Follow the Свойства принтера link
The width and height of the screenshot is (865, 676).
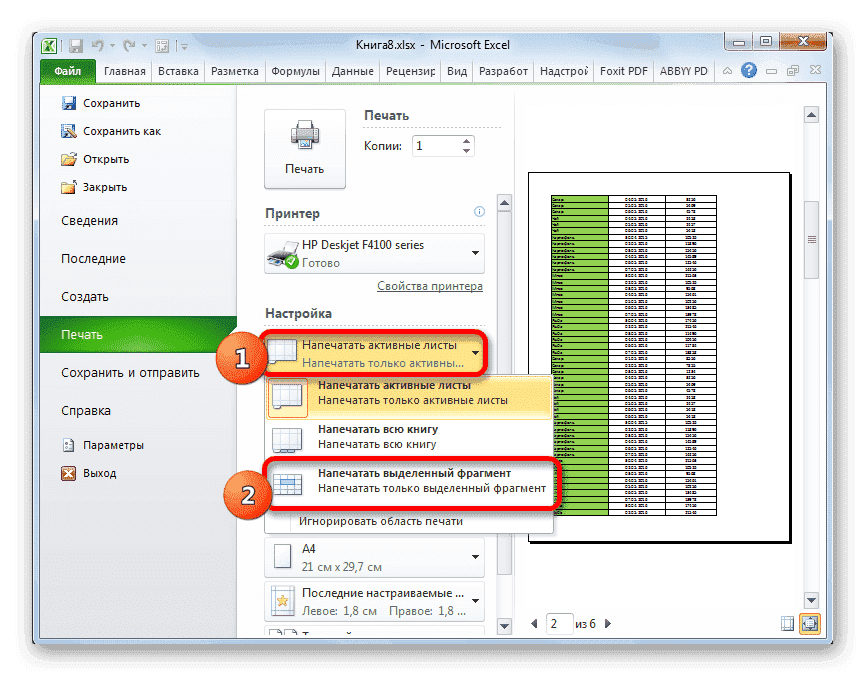(x=428, y=285)
